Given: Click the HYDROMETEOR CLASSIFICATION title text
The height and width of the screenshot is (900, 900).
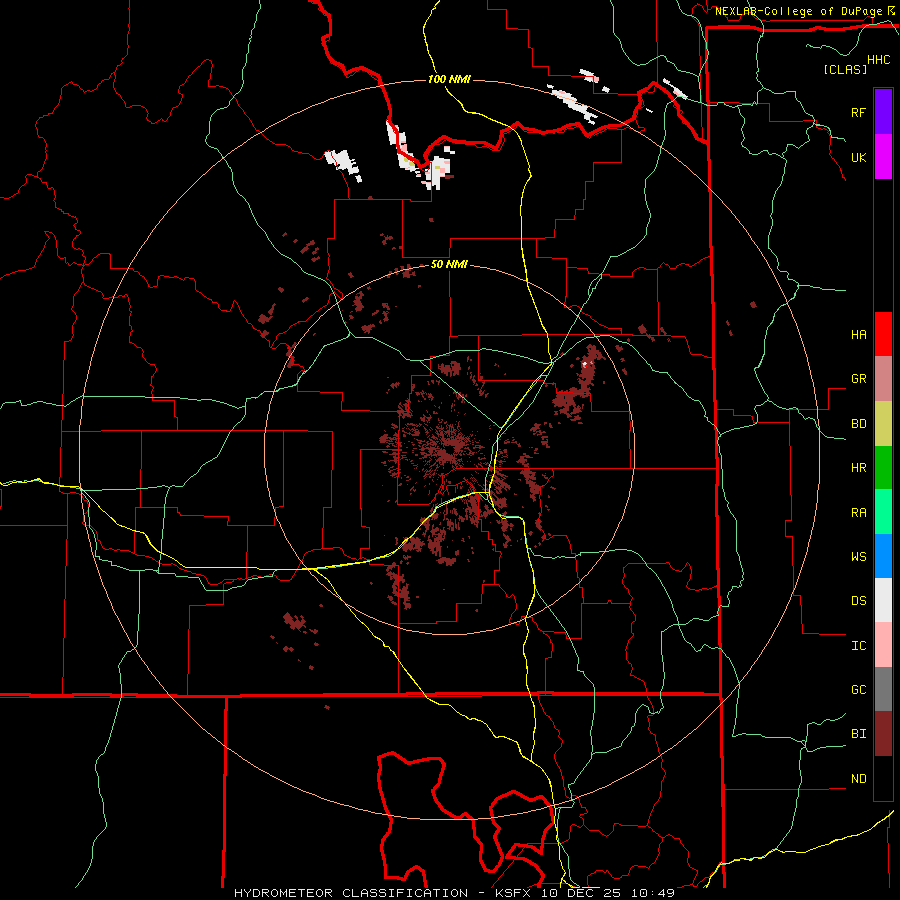Looking at the screenshot, I should tap(351, 893).
